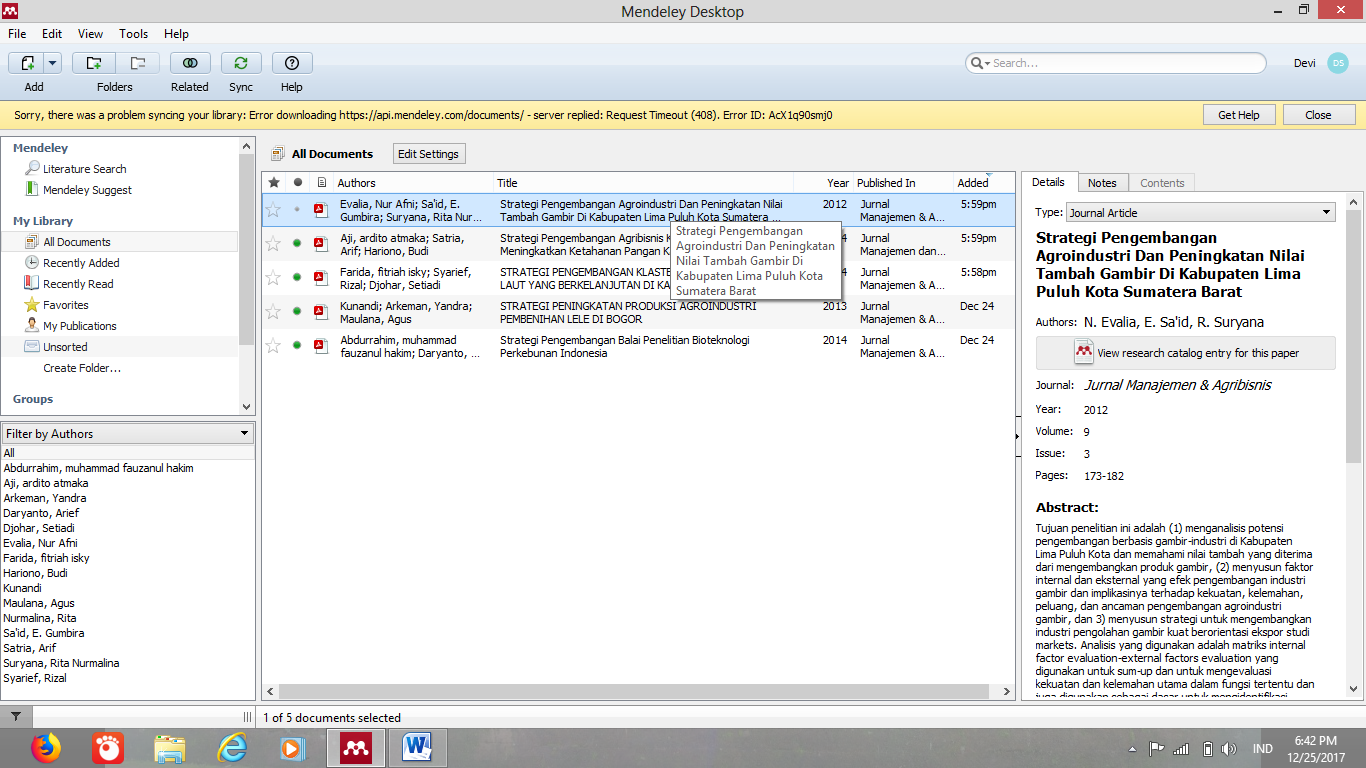The height and width of the screenshot is (768, 1366).
Task: Select Recently Read in sidebar
Action: pos(78,284)
